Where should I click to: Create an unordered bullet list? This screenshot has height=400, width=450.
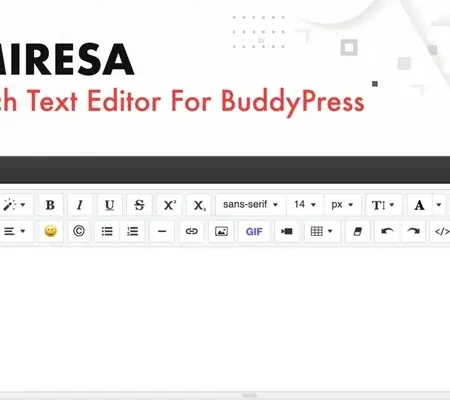[107, 231]
